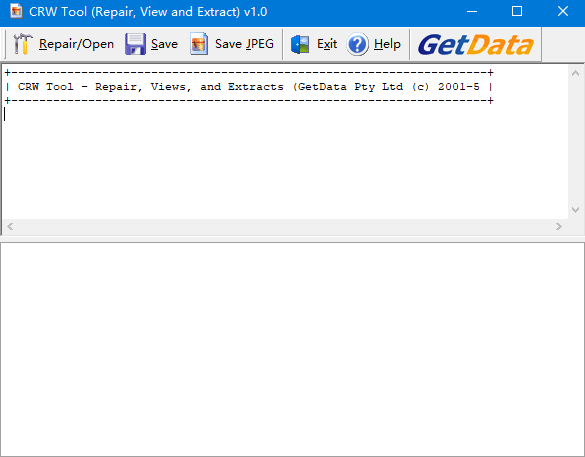Choose the Exit text label
Viewport: 585px width, 457px height.
[x=327, y=44]
